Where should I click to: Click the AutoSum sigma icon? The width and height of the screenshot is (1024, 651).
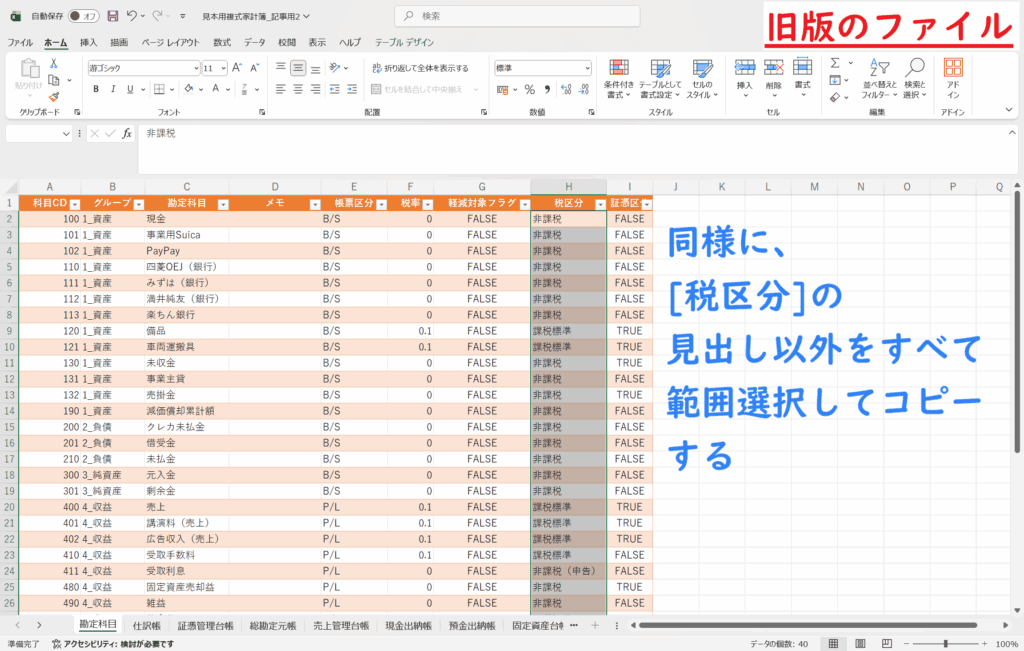(835, 62)
